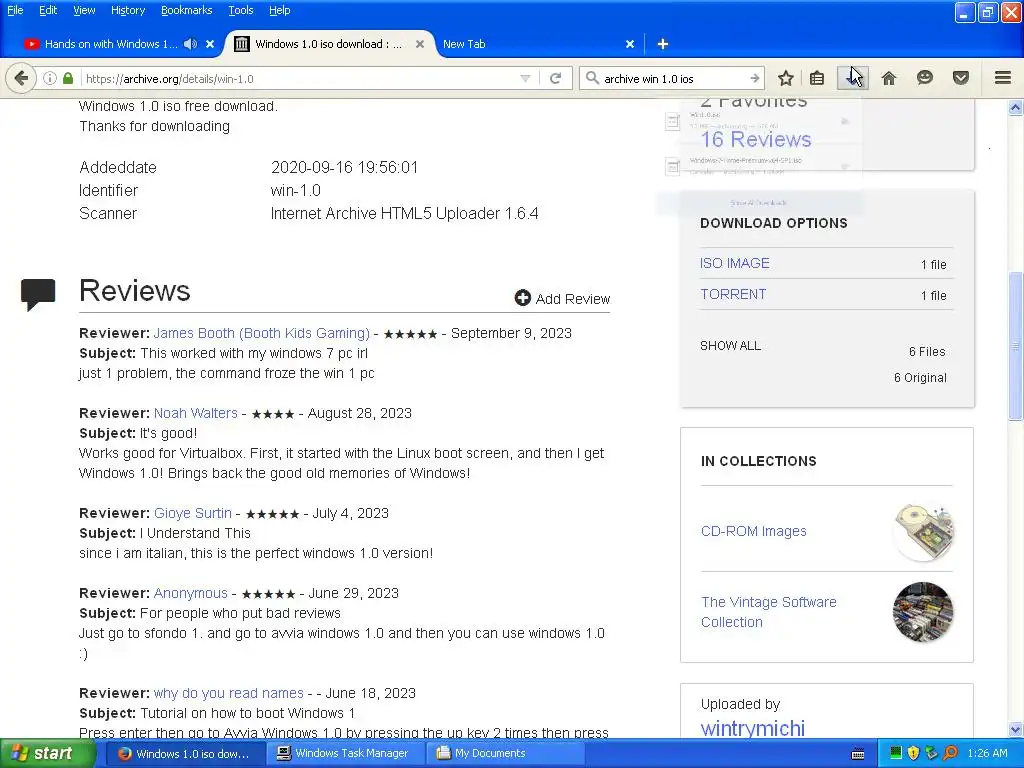
Task: Click the search go arrow in search box
Action: click(x=754, y=78)
